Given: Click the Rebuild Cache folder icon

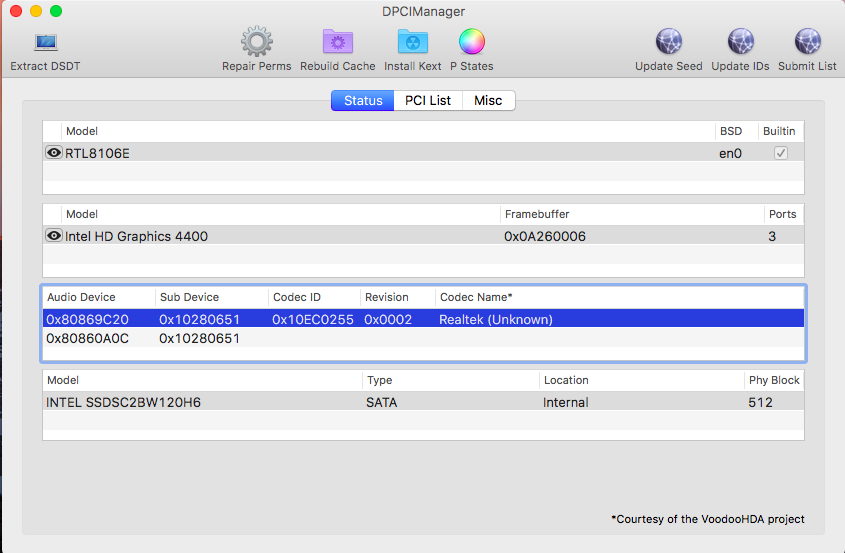Looking at the screenshot, I should click(337, 42).
